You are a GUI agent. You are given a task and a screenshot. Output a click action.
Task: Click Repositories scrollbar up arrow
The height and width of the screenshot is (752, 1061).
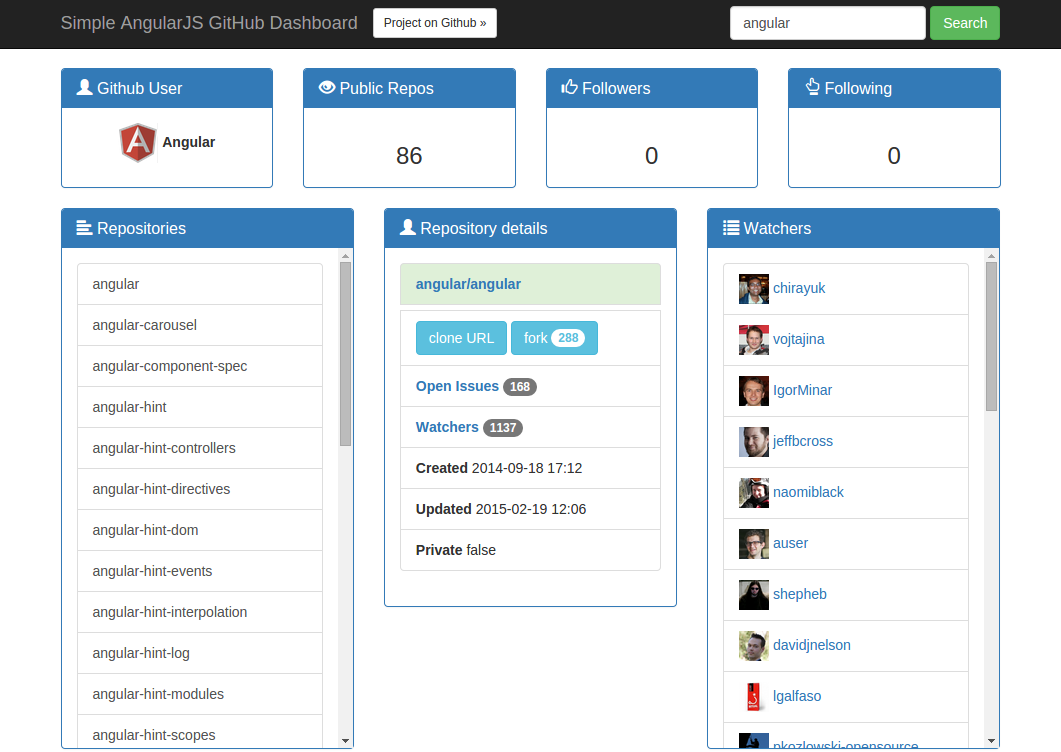coord(345,256)
